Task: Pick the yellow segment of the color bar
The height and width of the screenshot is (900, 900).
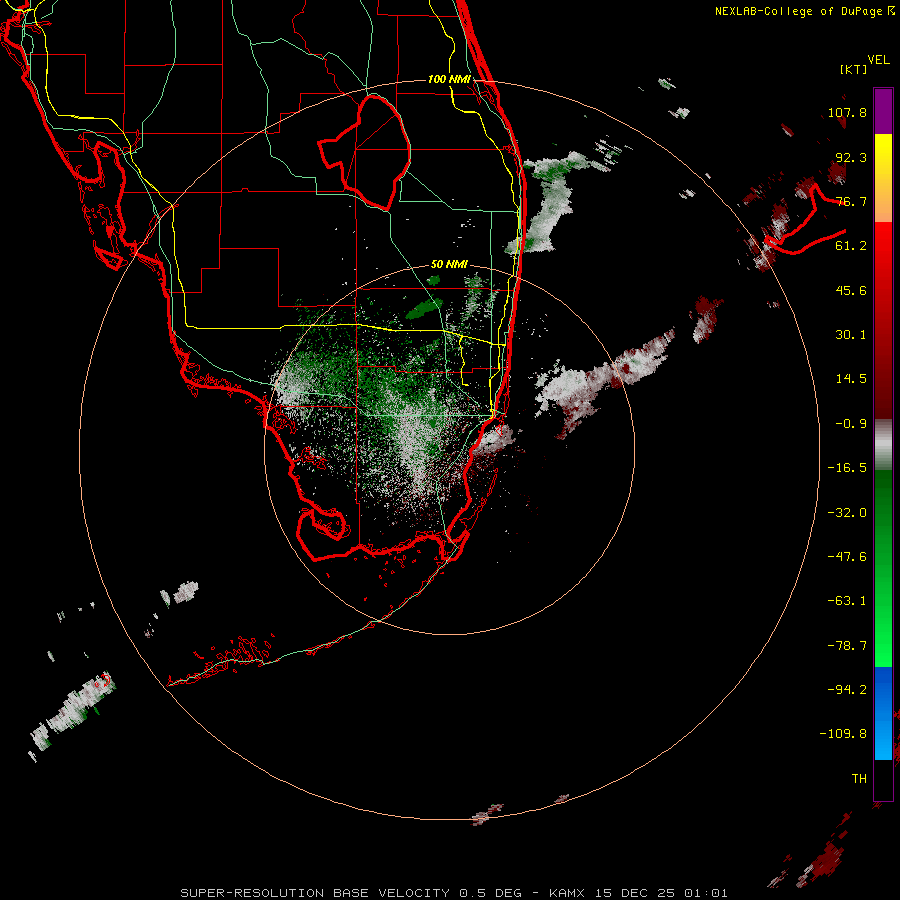Action: click(883, 164)
